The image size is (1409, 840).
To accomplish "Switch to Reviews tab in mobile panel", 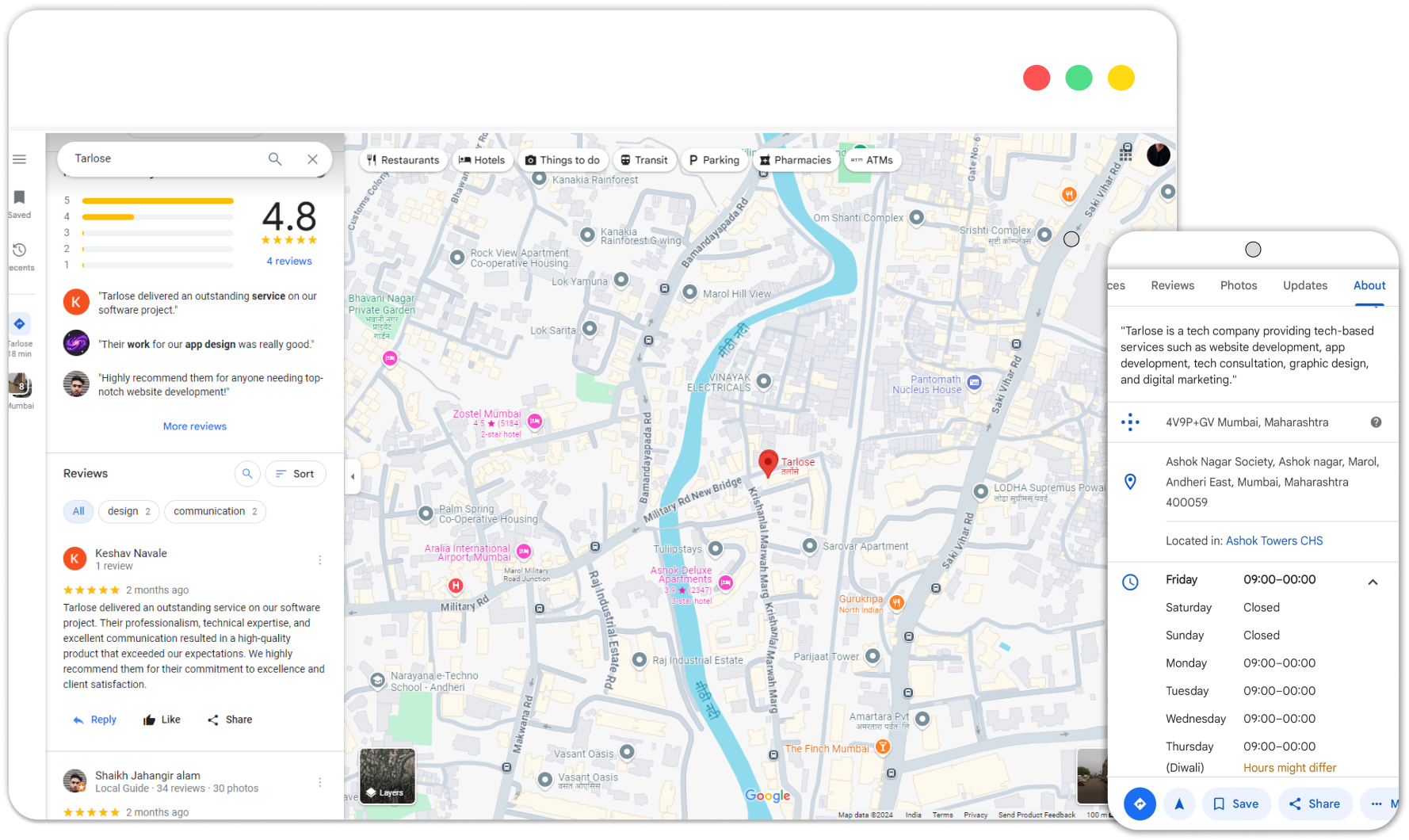I will (1172, 285).
